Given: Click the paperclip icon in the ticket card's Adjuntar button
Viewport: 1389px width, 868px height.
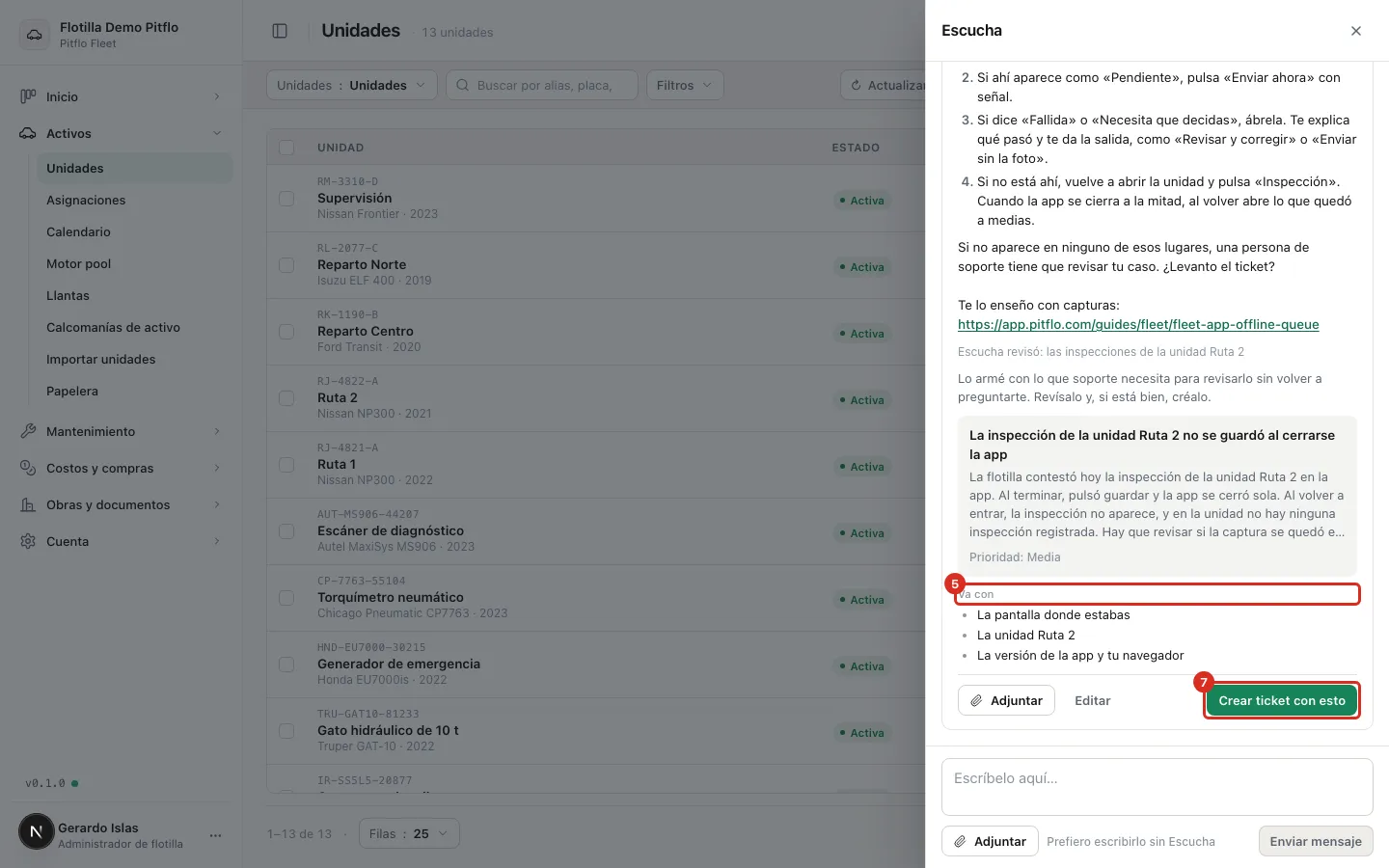Looking at the screenshot, I should tap(976, 700).
